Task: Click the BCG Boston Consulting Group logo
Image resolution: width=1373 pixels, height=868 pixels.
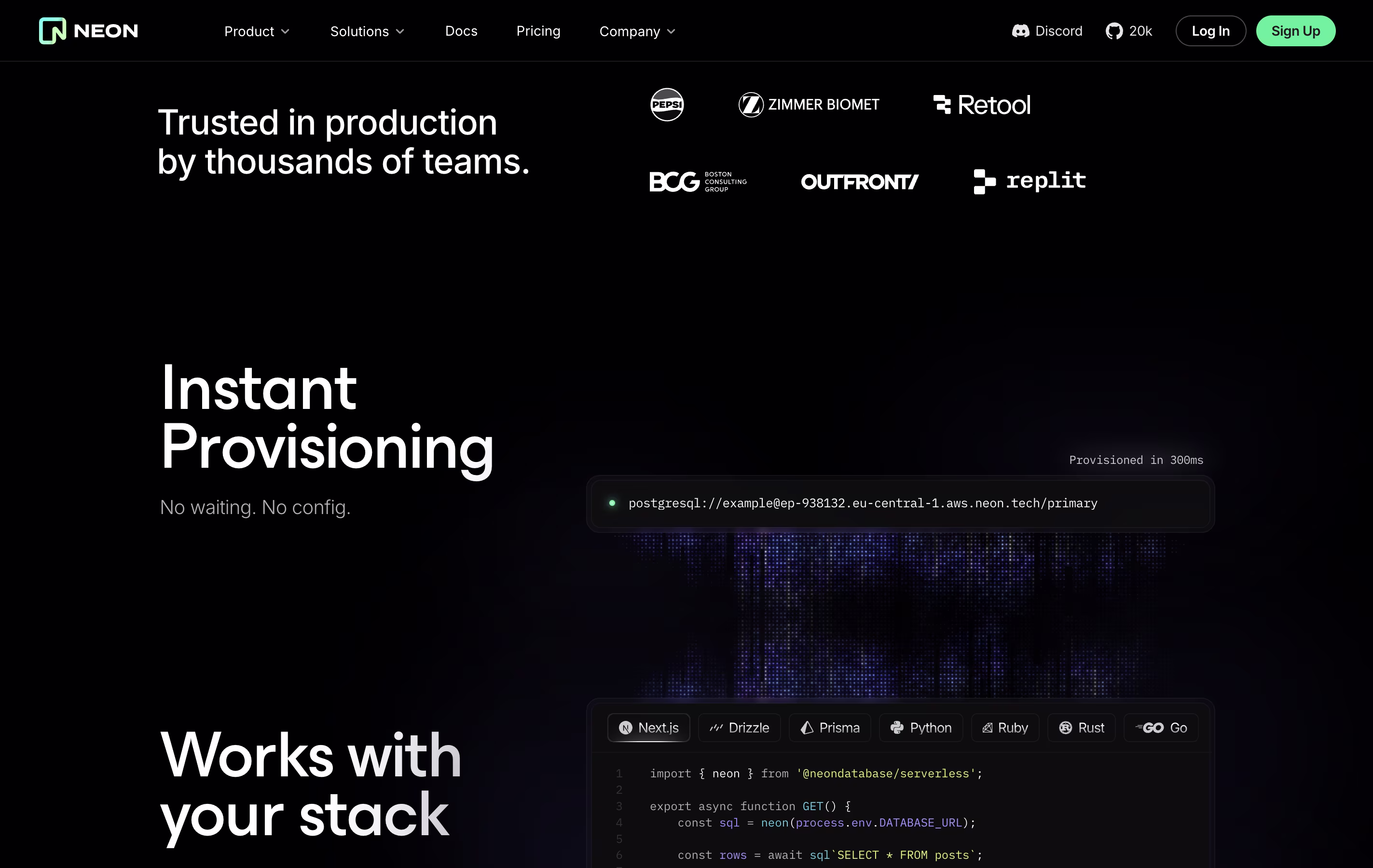Action: [x=697, y=181]
